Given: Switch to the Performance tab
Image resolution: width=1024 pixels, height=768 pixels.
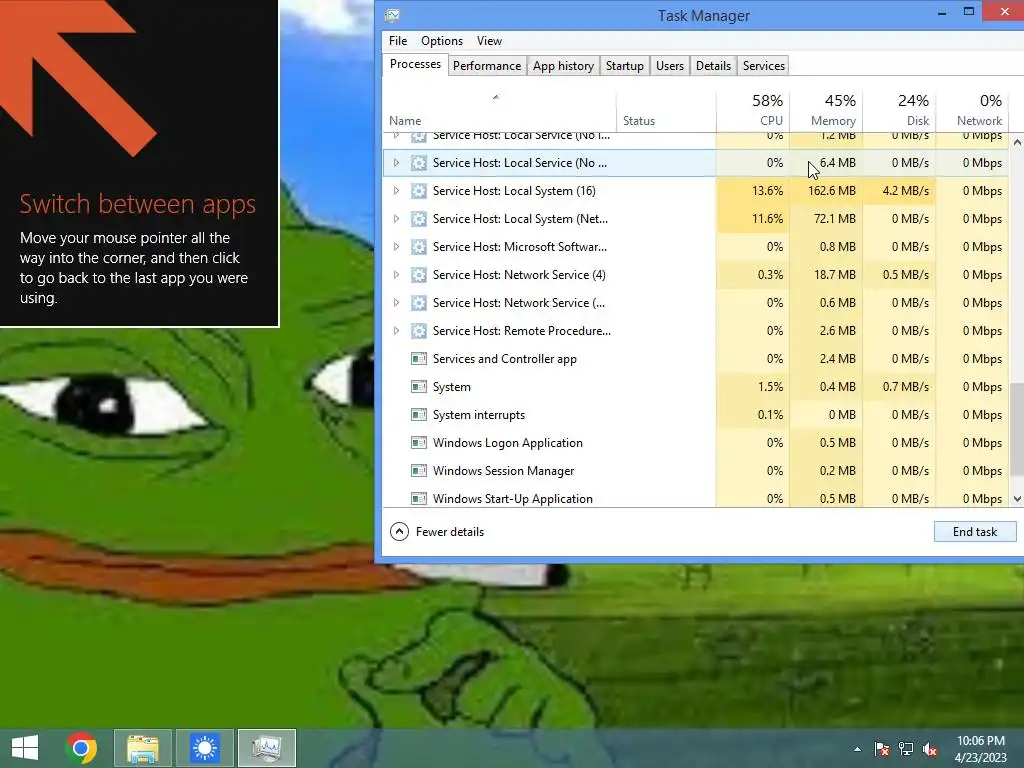Looking at the screenshot, I should point(487,66).
